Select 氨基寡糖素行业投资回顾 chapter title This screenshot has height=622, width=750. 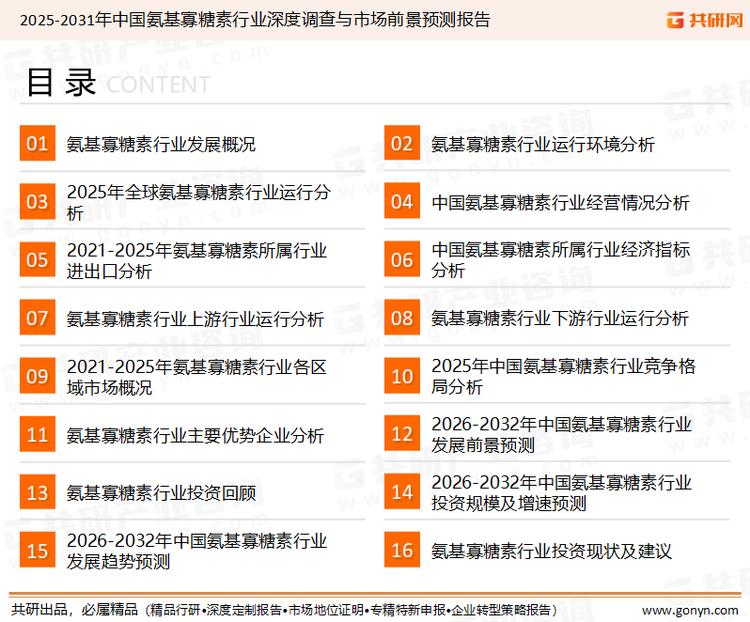[x=161, y=493]
